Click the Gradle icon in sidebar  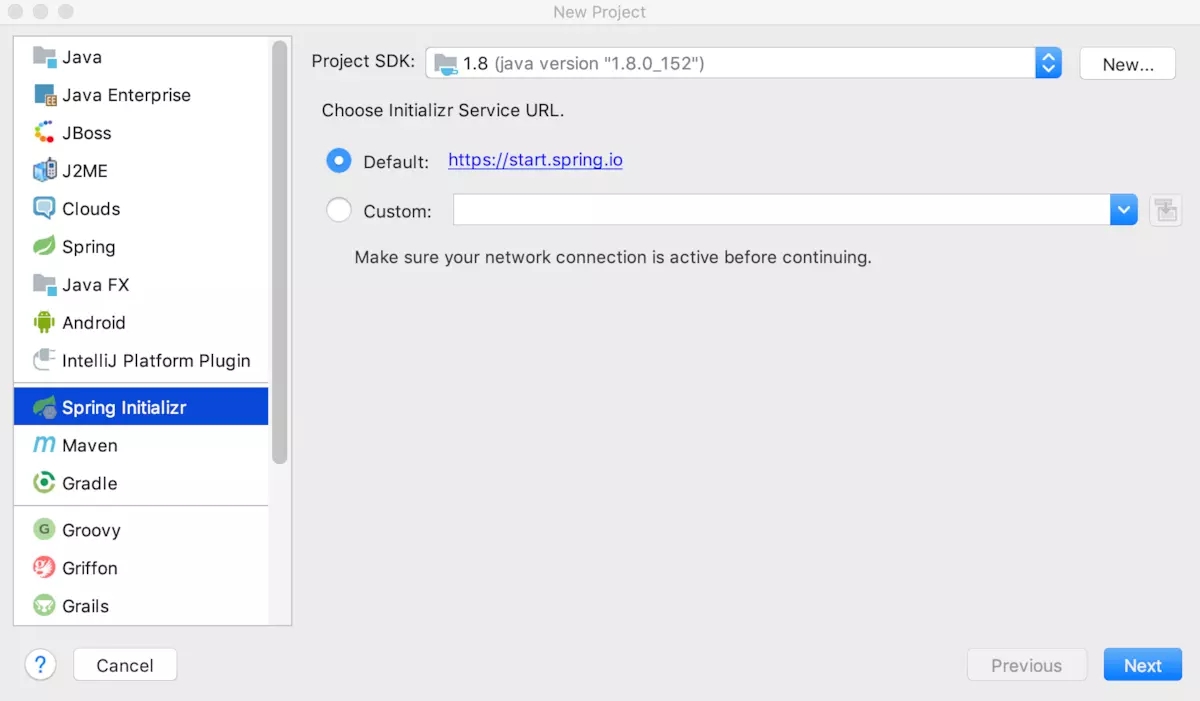point(44,483)
